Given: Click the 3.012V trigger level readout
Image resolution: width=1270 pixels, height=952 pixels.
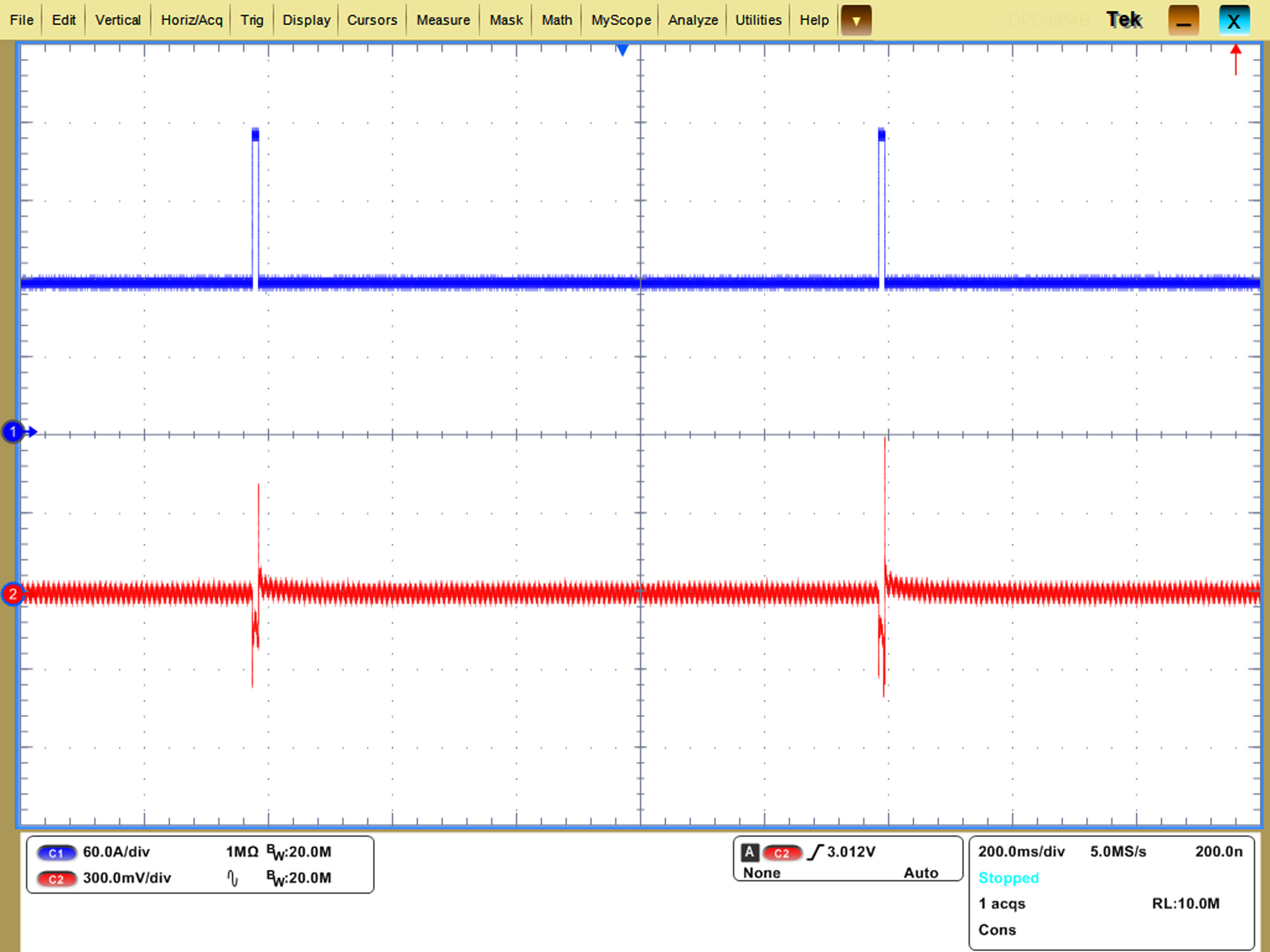Looking at the screenshot, I should [x=851, y=852].
